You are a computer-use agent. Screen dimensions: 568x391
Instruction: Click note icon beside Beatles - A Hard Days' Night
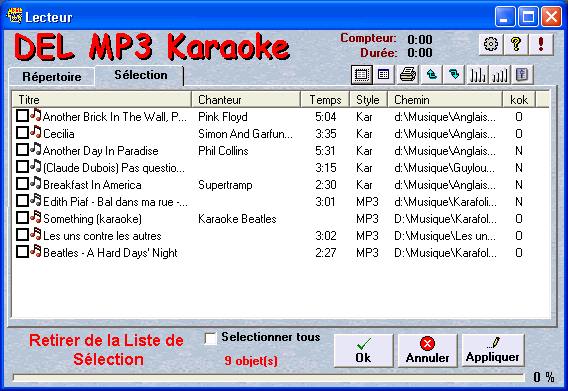click(36, 251)
